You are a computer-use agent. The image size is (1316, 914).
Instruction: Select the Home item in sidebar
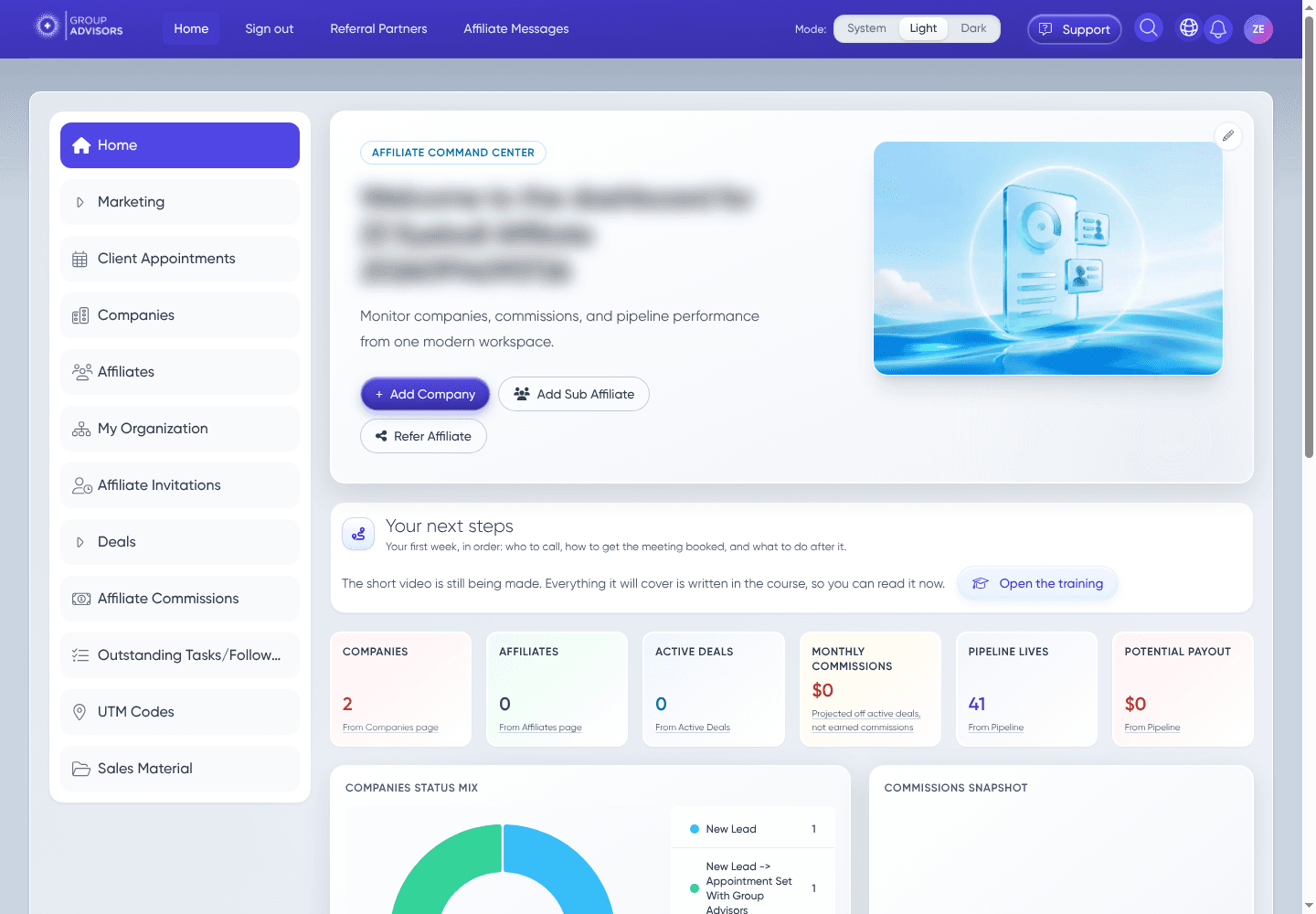click(180, 145)
